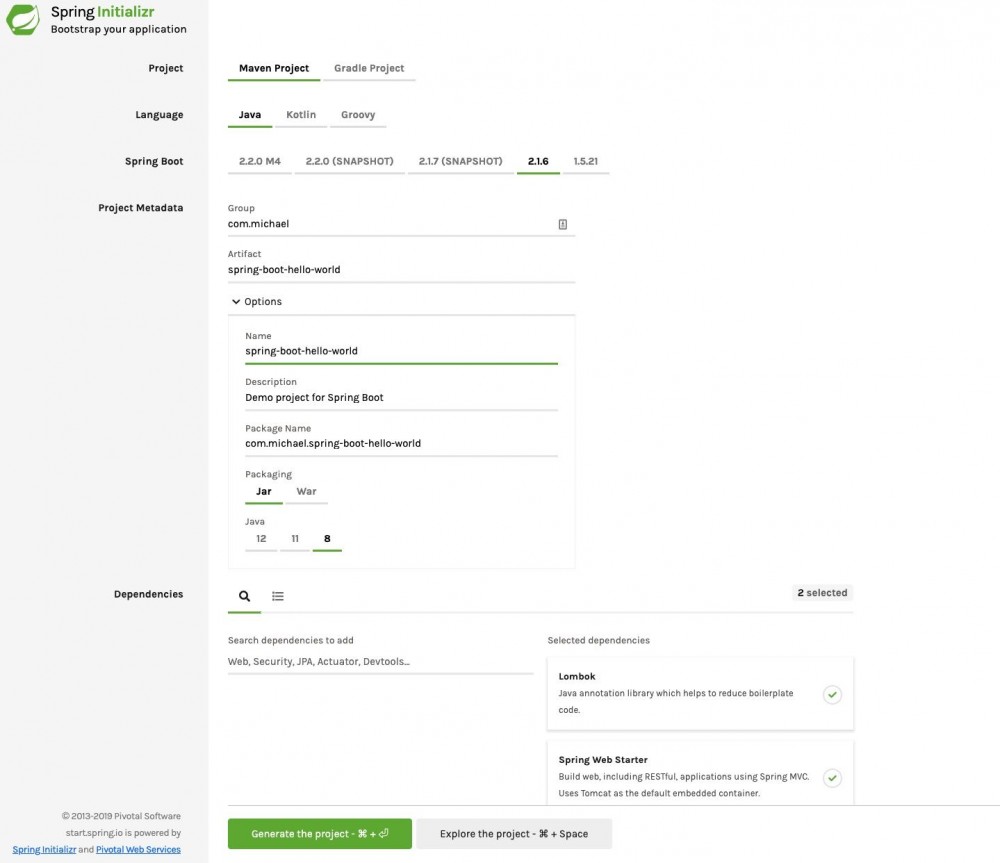Choose Jar packaging
Image resolution: width=1000 pixels, height=863 pixels.
(263, 492)
